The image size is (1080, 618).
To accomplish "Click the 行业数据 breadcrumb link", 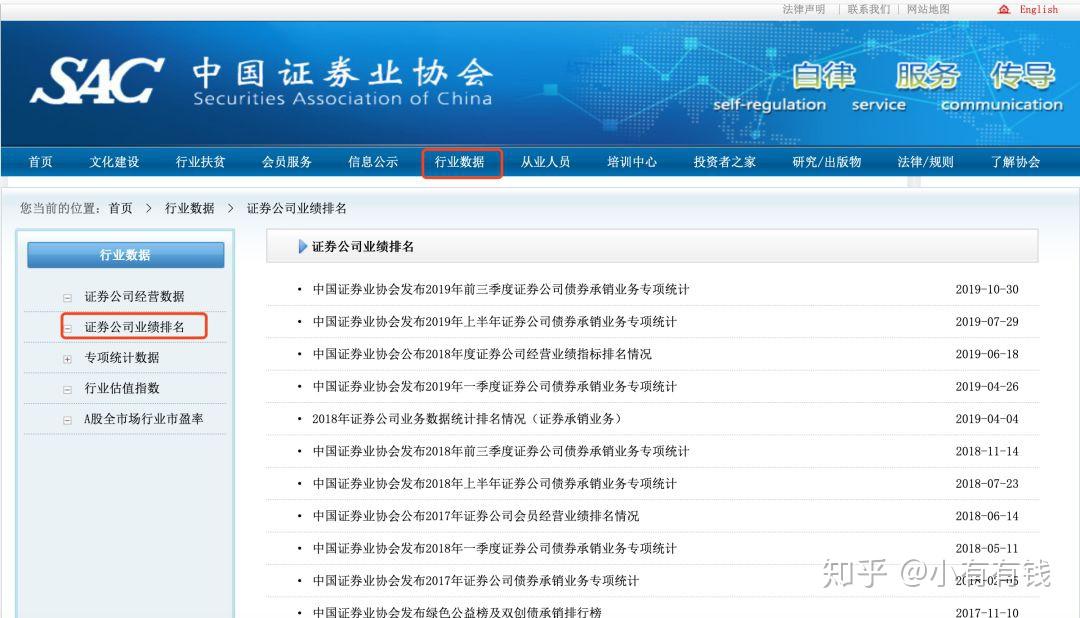I will (x=189, y=208).
